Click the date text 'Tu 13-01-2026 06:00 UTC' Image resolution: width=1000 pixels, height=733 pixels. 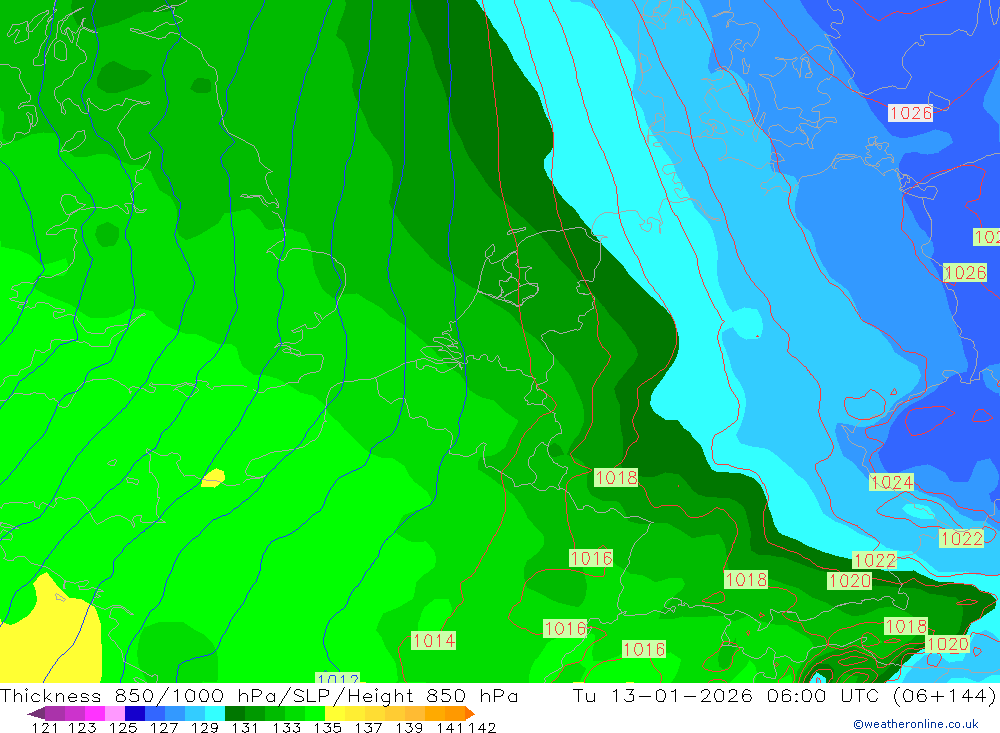[x=726, y=695]
